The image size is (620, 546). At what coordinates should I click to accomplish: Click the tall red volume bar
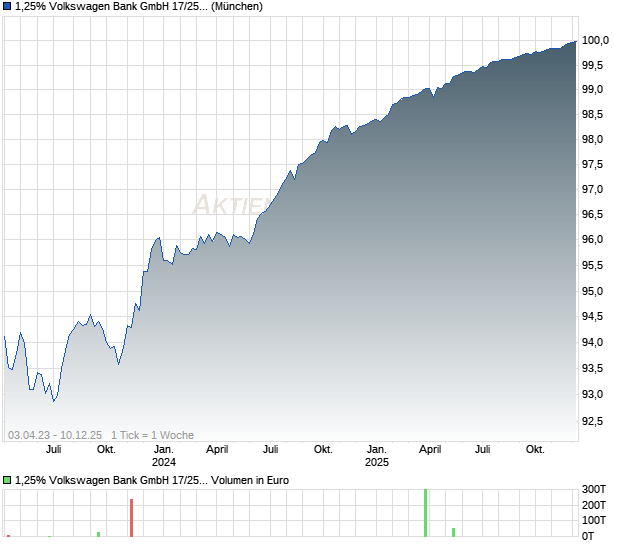tap(131, 518)
